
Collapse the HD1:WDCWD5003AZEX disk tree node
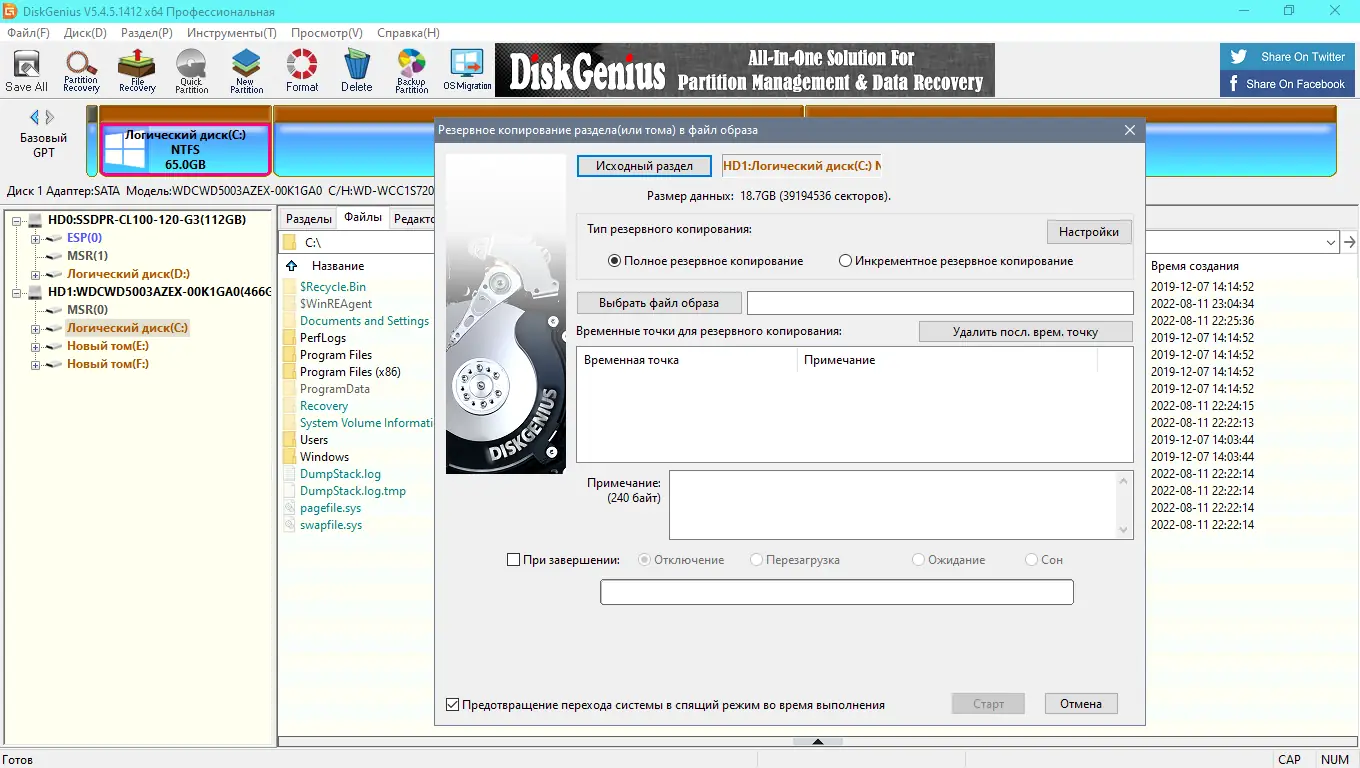[x=18, y=292]
